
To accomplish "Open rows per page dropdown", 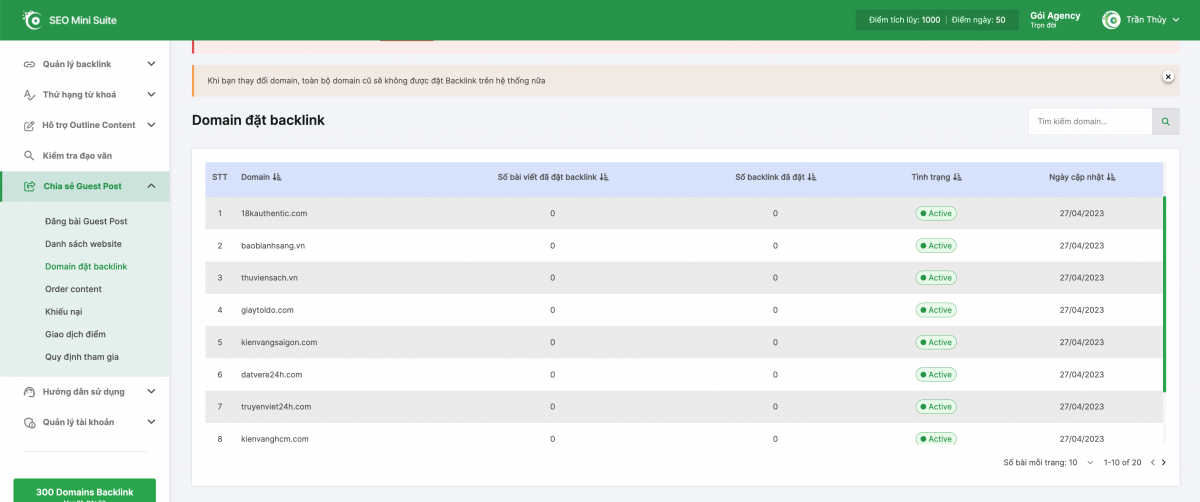I will click(1090, 463).
